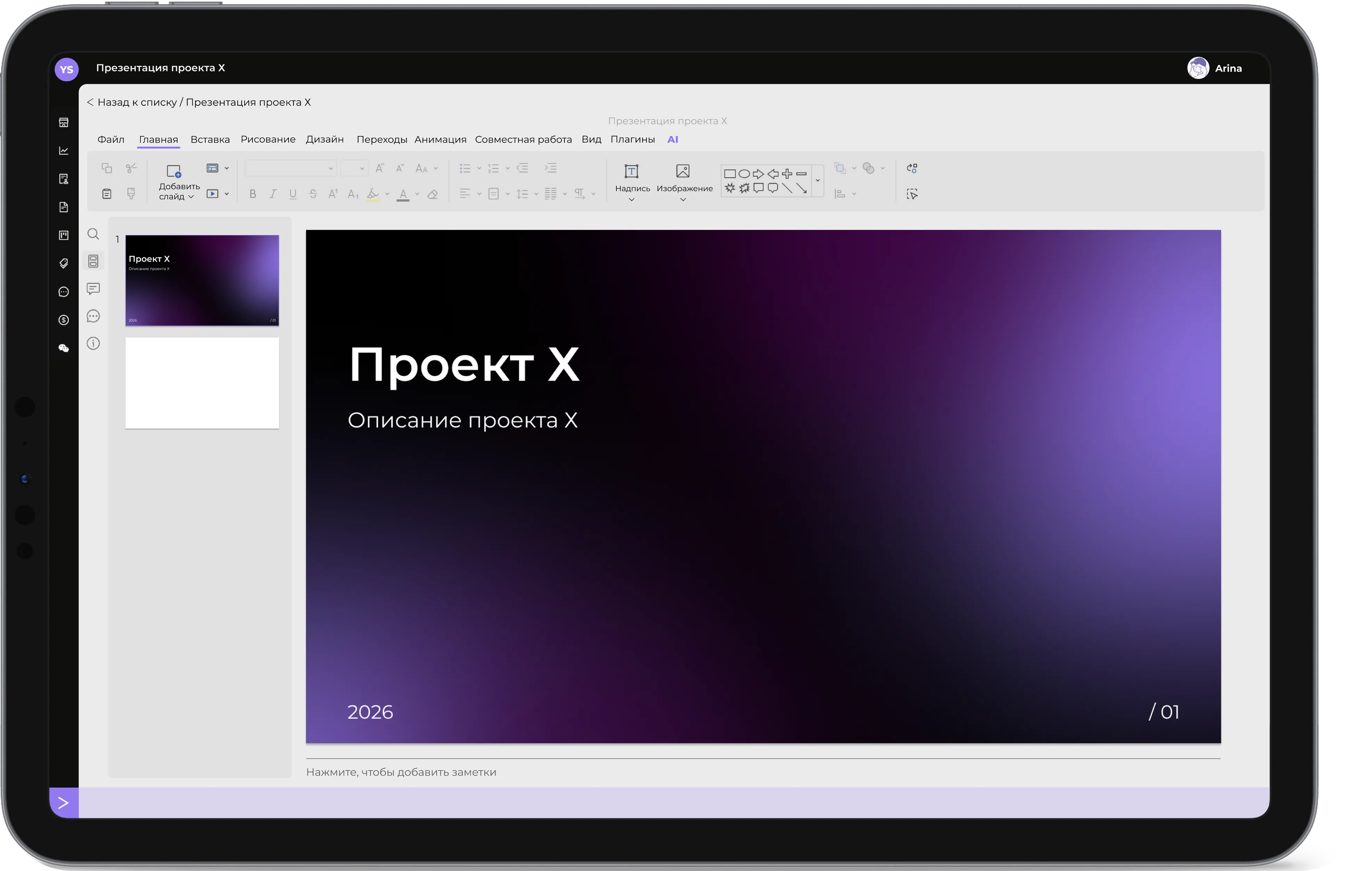Image resolution: width=1372 pixels, height=871 pixels.
Task: Open the font name combo box
Action: pyautogui.click(x=290, y=168)
